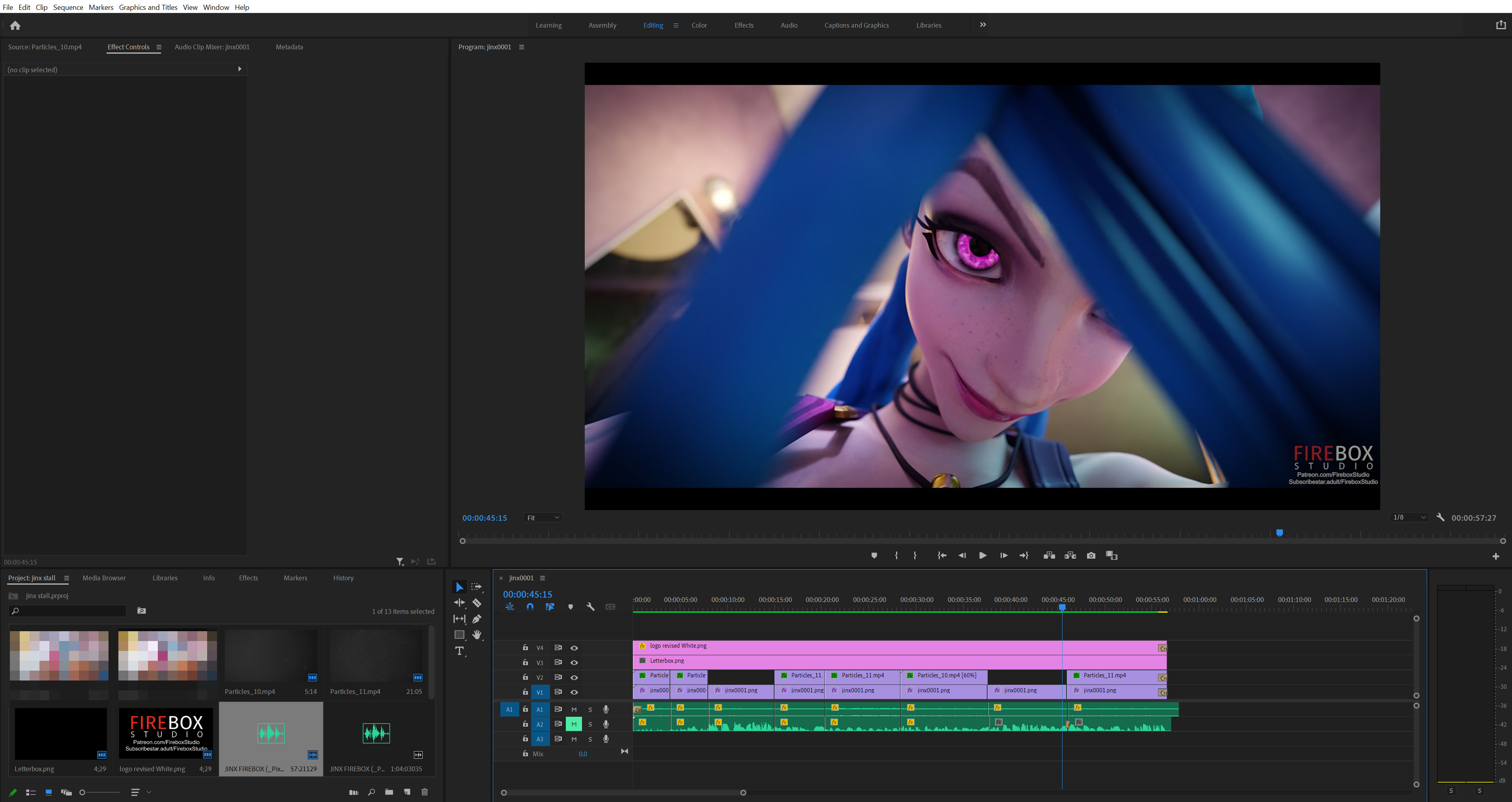Open the Program monitor settings wrench
The width and height of the screenshot is (1512, 802).
coord(1441,518)
